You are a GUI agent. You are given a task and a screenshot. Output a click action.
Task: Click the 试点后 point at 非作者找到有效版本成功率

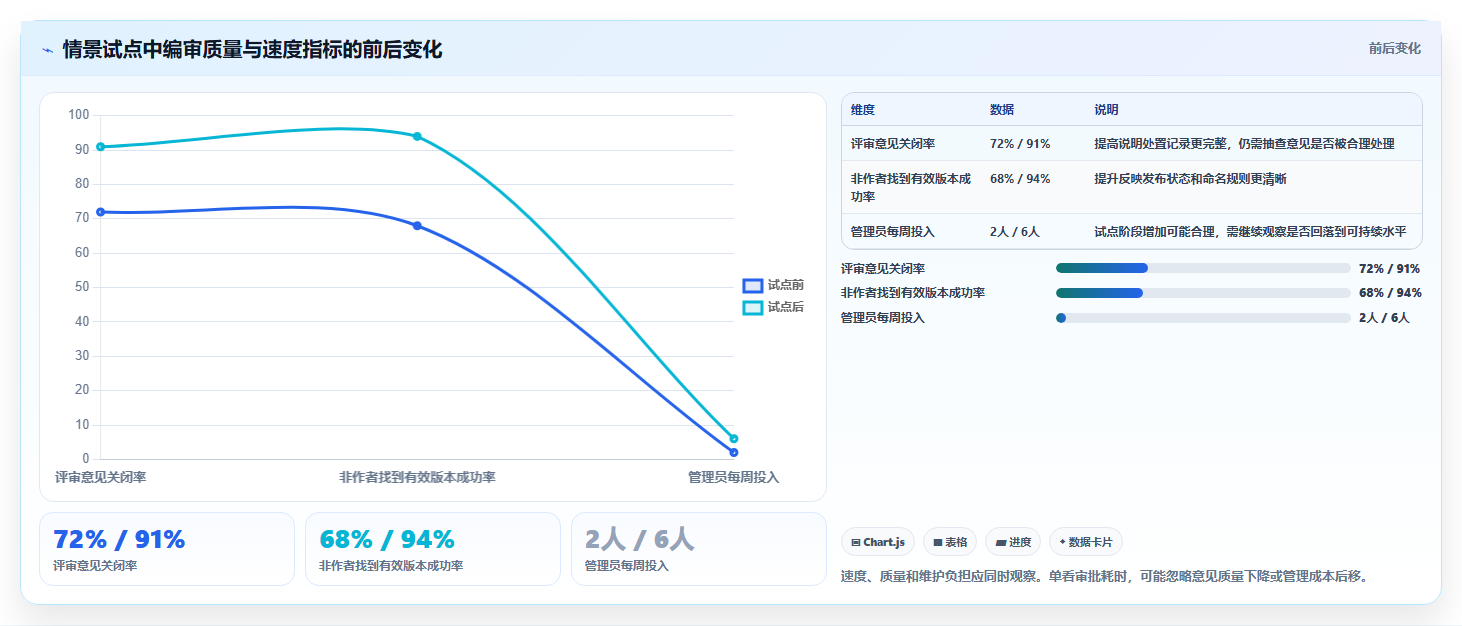417,136
